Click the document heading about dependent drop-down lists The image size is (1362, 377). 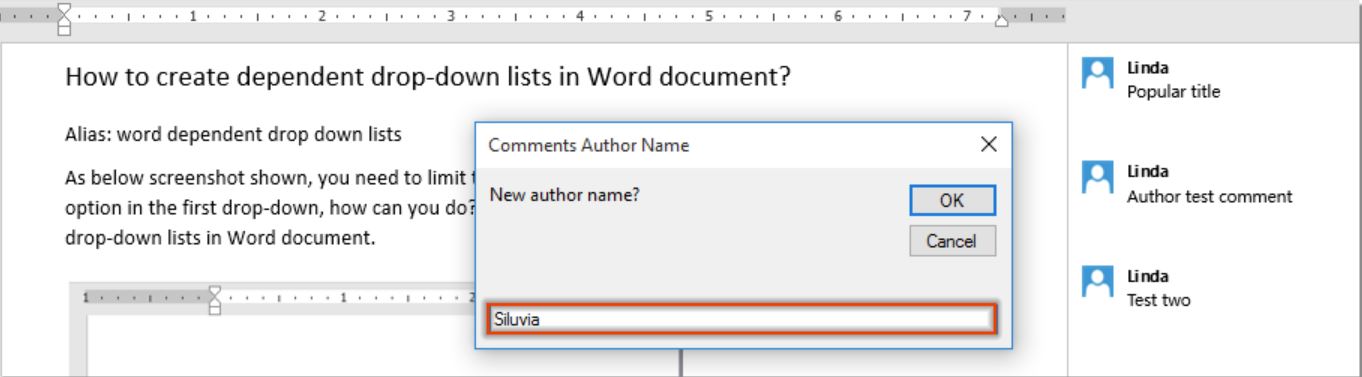(429, 77)
